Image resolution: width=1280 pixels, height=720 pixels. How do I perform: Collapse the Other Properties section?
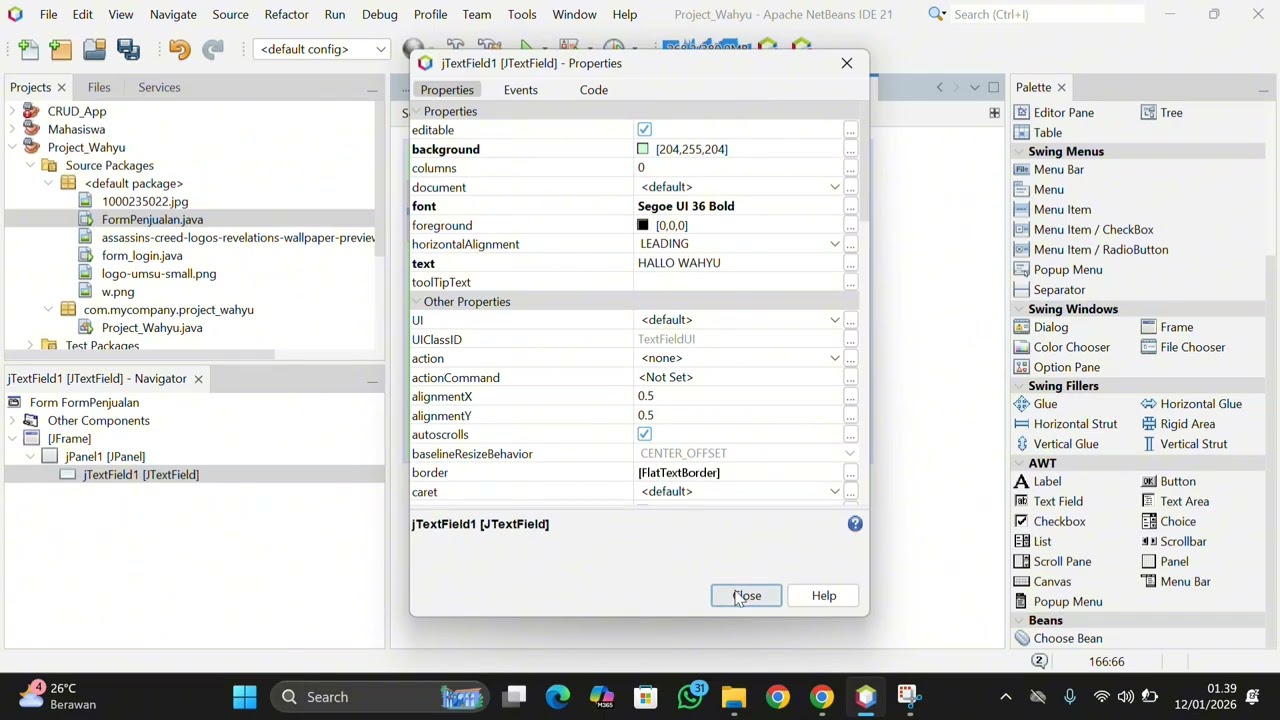[416, 302]
